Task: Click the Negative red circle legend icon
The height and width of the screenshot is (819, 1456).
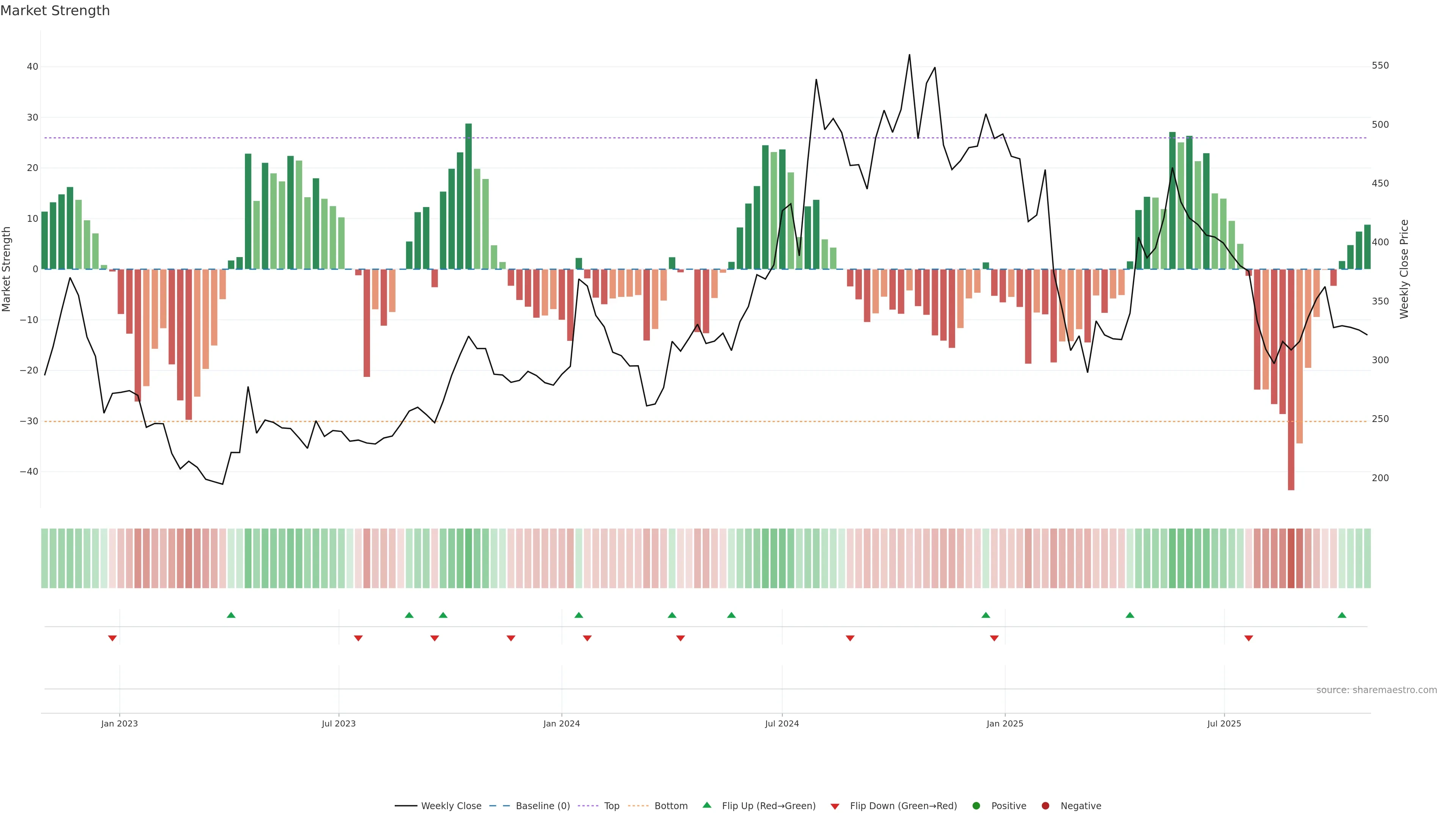Action: 1045,806
